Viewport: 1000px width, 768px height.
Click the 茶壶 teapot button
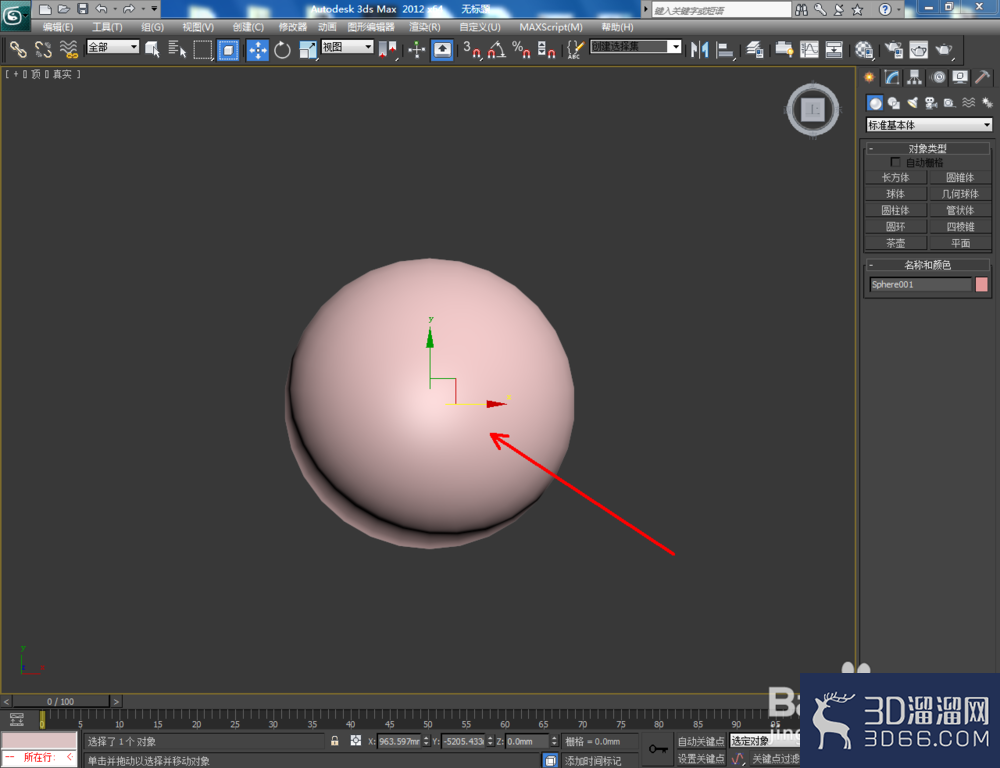tap(895, 243)
